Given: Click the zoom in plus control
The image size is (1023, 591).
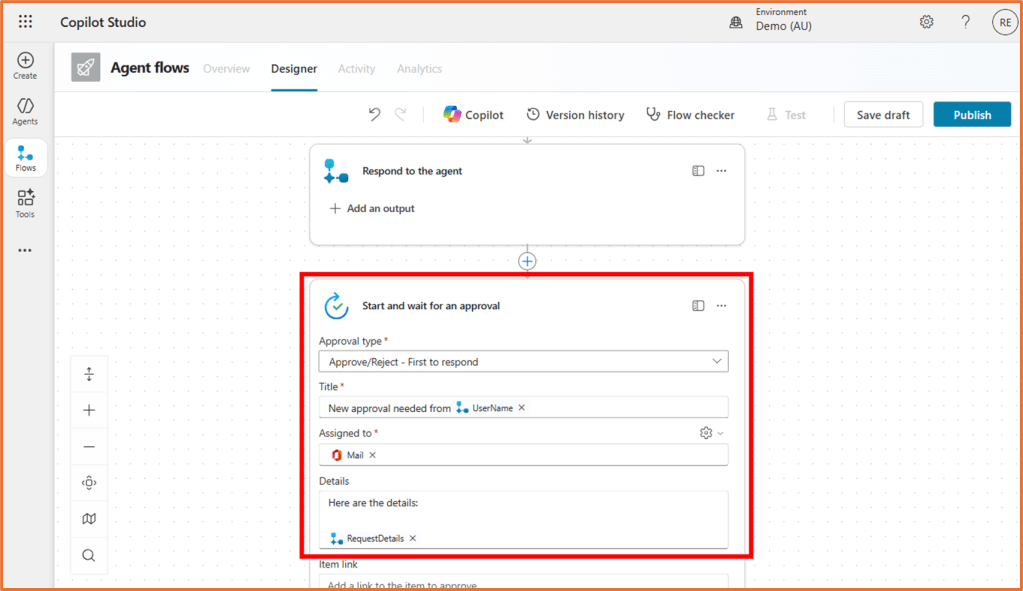Looking at the screenshot, I should point(89,410).
